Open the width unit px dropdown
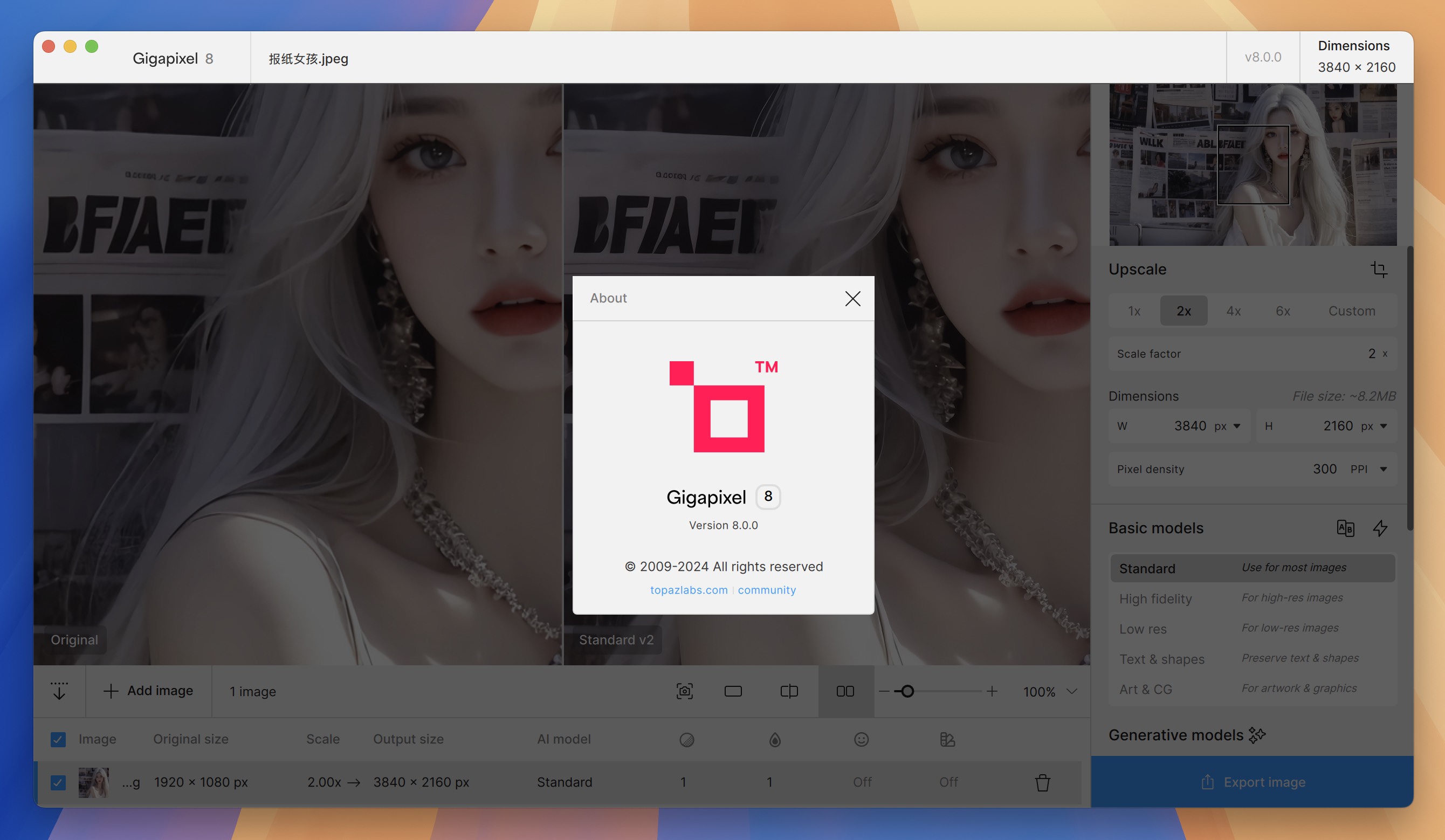Image resolution: width=1445 pixels, height=840 pixels. tap(1228, 426)
